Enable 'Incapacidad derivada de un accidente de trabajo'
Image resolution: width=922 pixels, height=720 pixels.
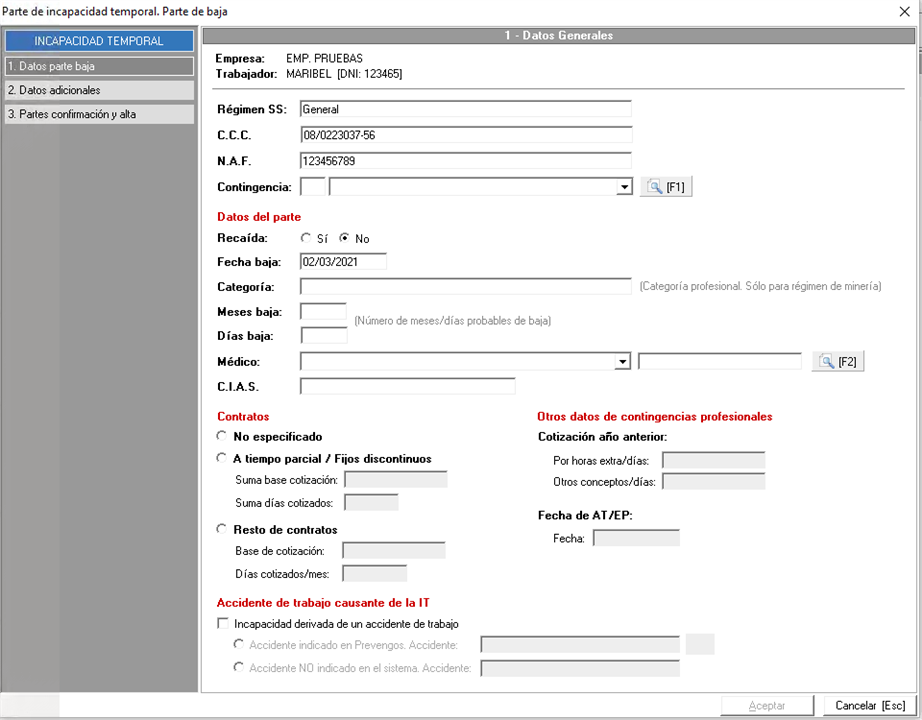click(x=223, y=624)
